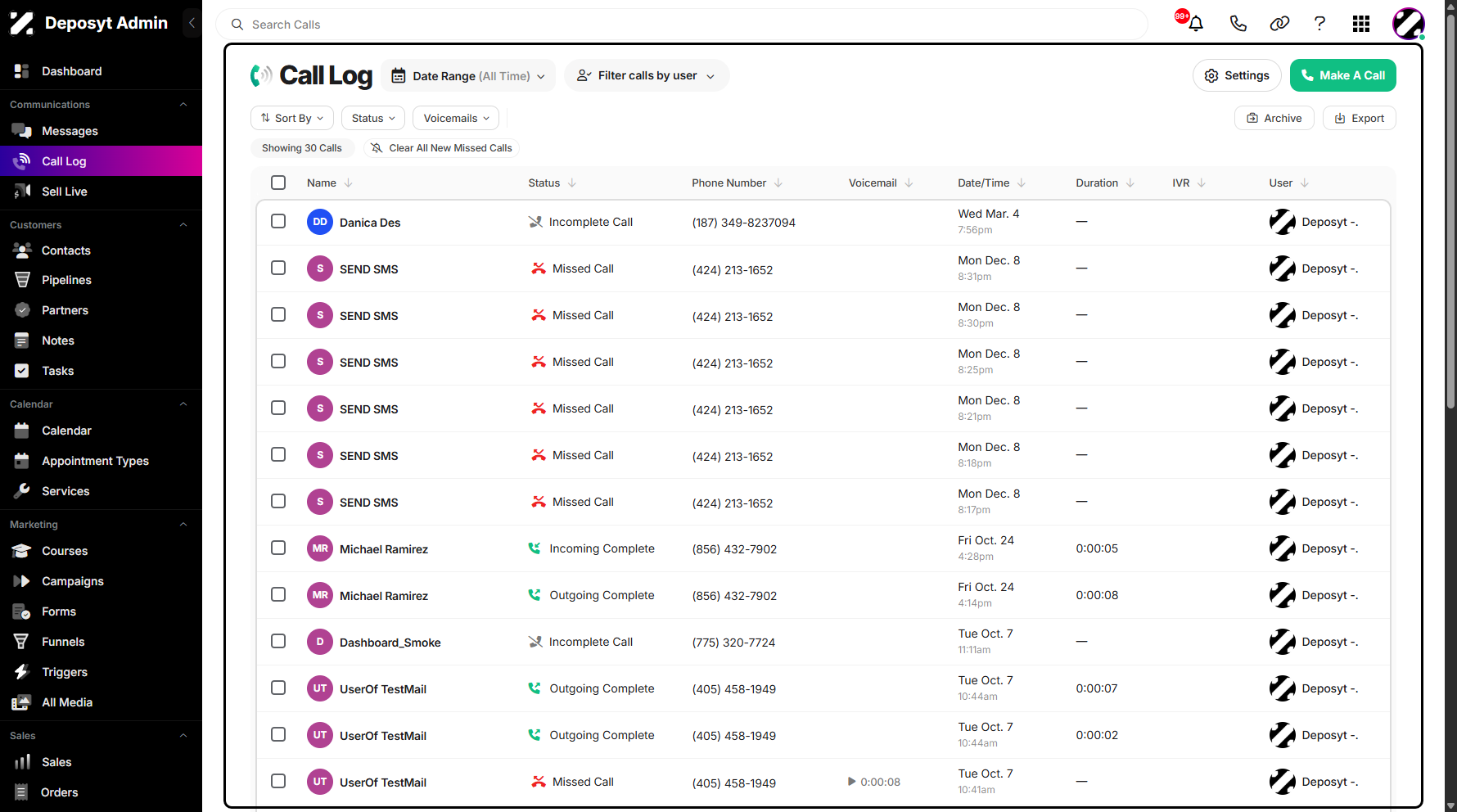Sort by Name column arrow
The width and height of the screenshot is (1457, 812).
[x=349, y=183]
